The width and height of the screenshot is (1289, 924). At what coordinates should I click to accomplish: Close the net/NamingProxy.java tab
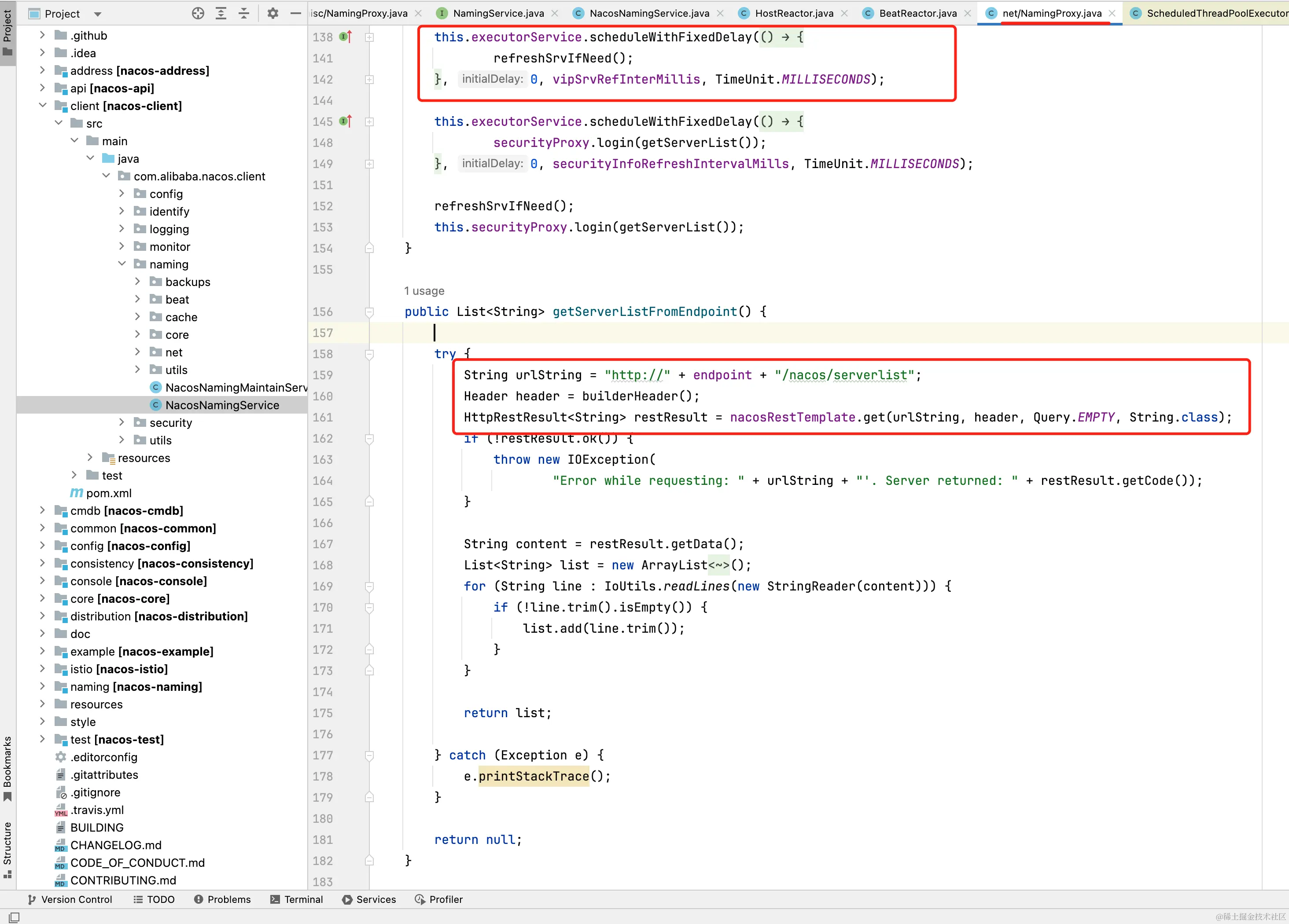pos(1112,14)
